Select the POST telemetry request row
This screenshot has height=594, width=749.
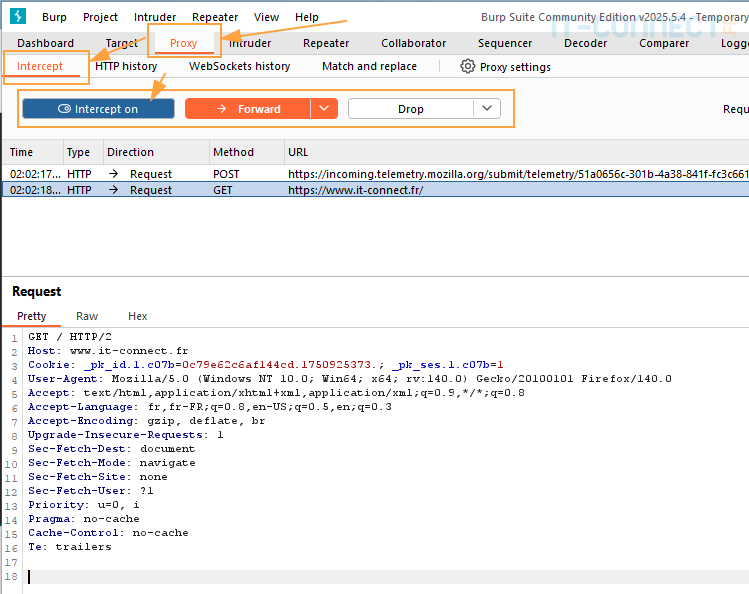click(300, 174)
